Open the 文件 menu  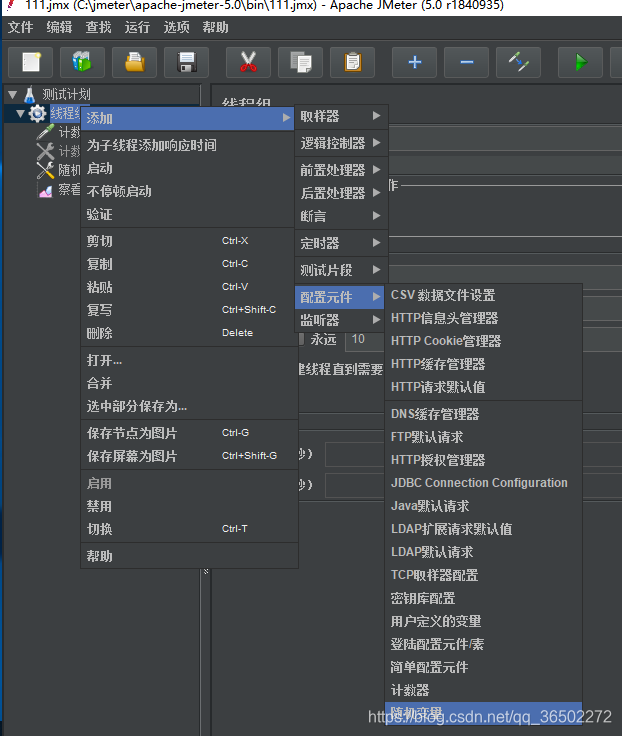pyautogui.click(x=20, y=27)
